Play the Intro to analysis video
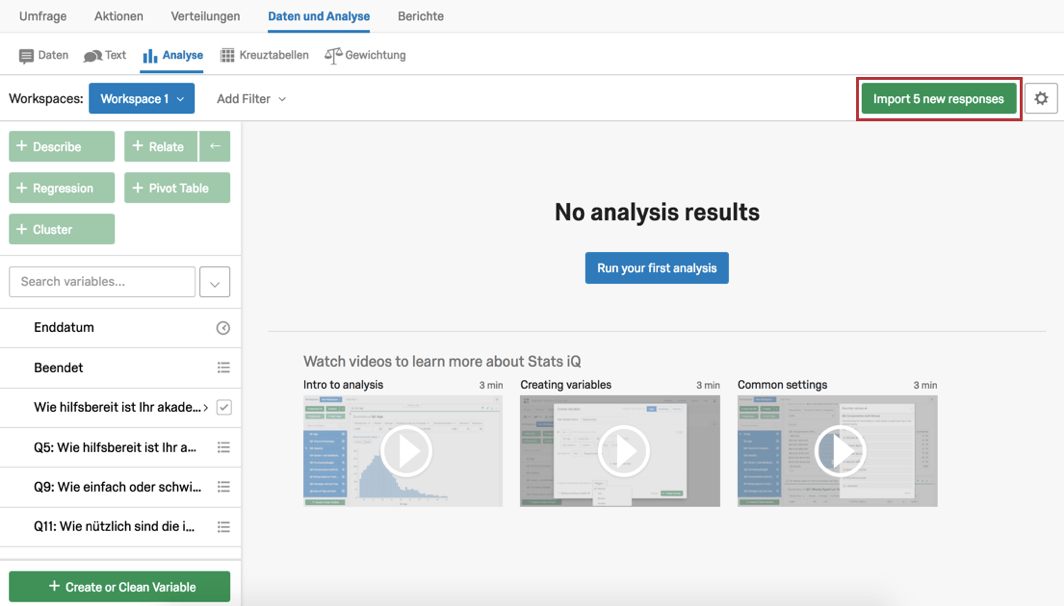 pos(406,451)
